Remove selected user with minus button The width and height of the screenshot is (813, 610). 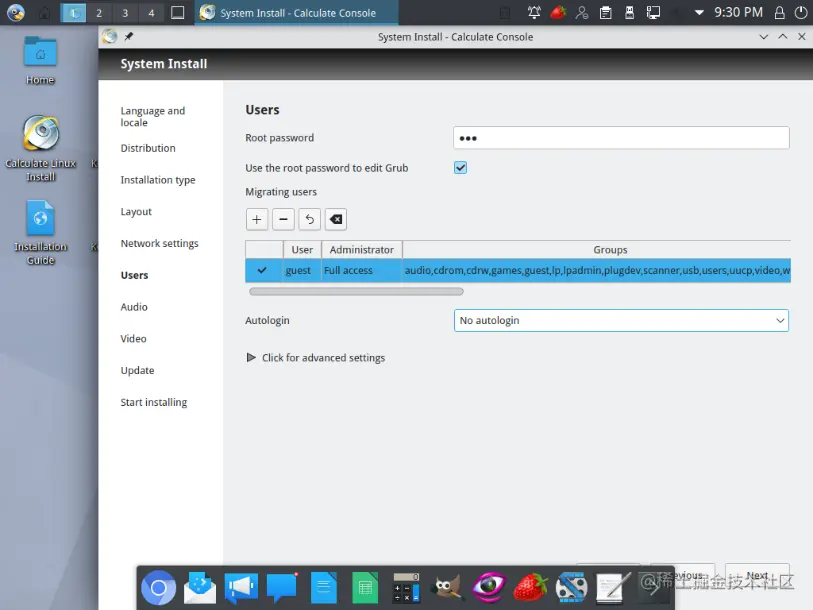pyautogui.click(x=283, y=219)
